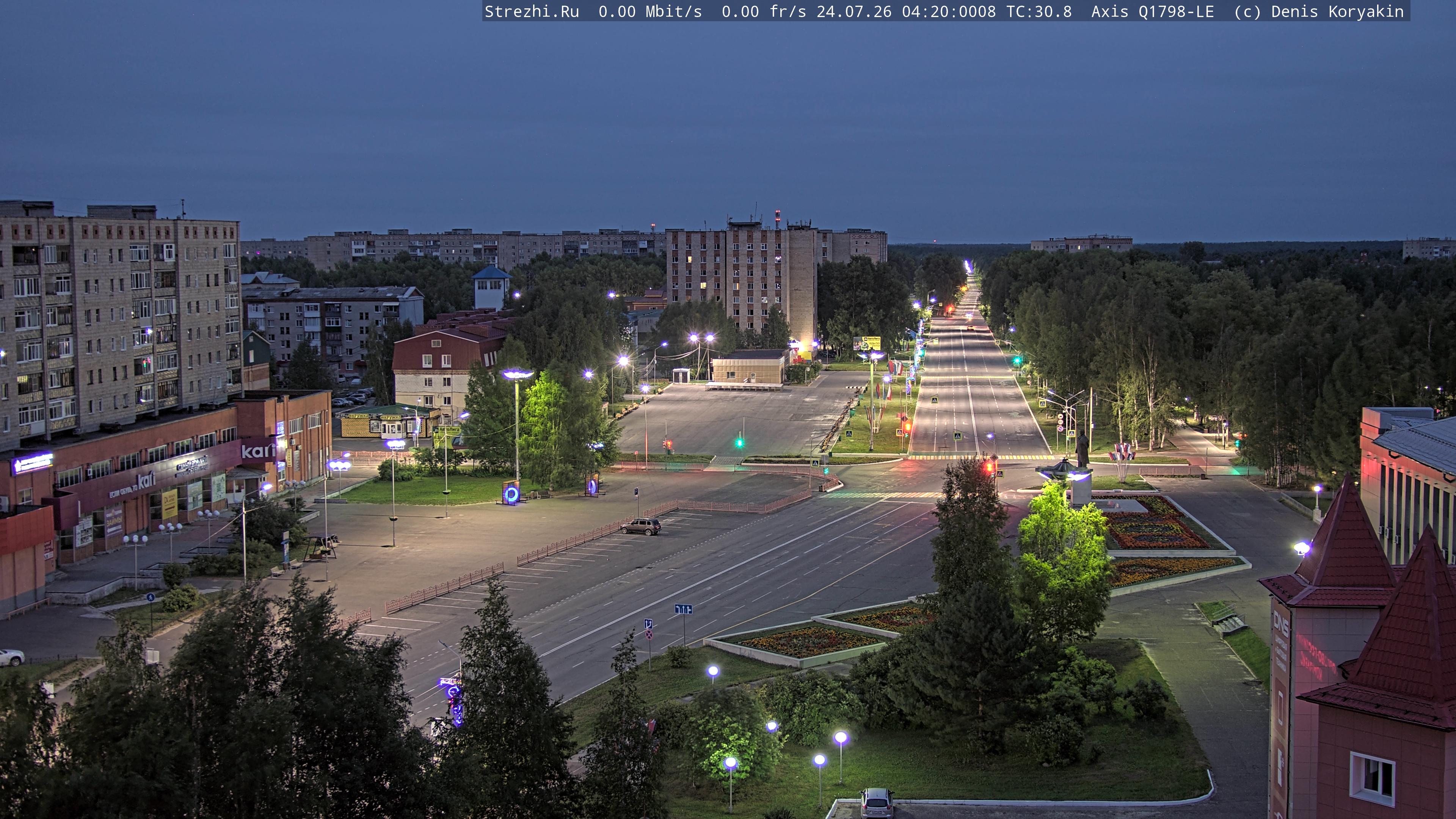Click the Axis Q1798-LE camera model text
This screenshot has height=819, width=1456.
[x=1153, y=12]
